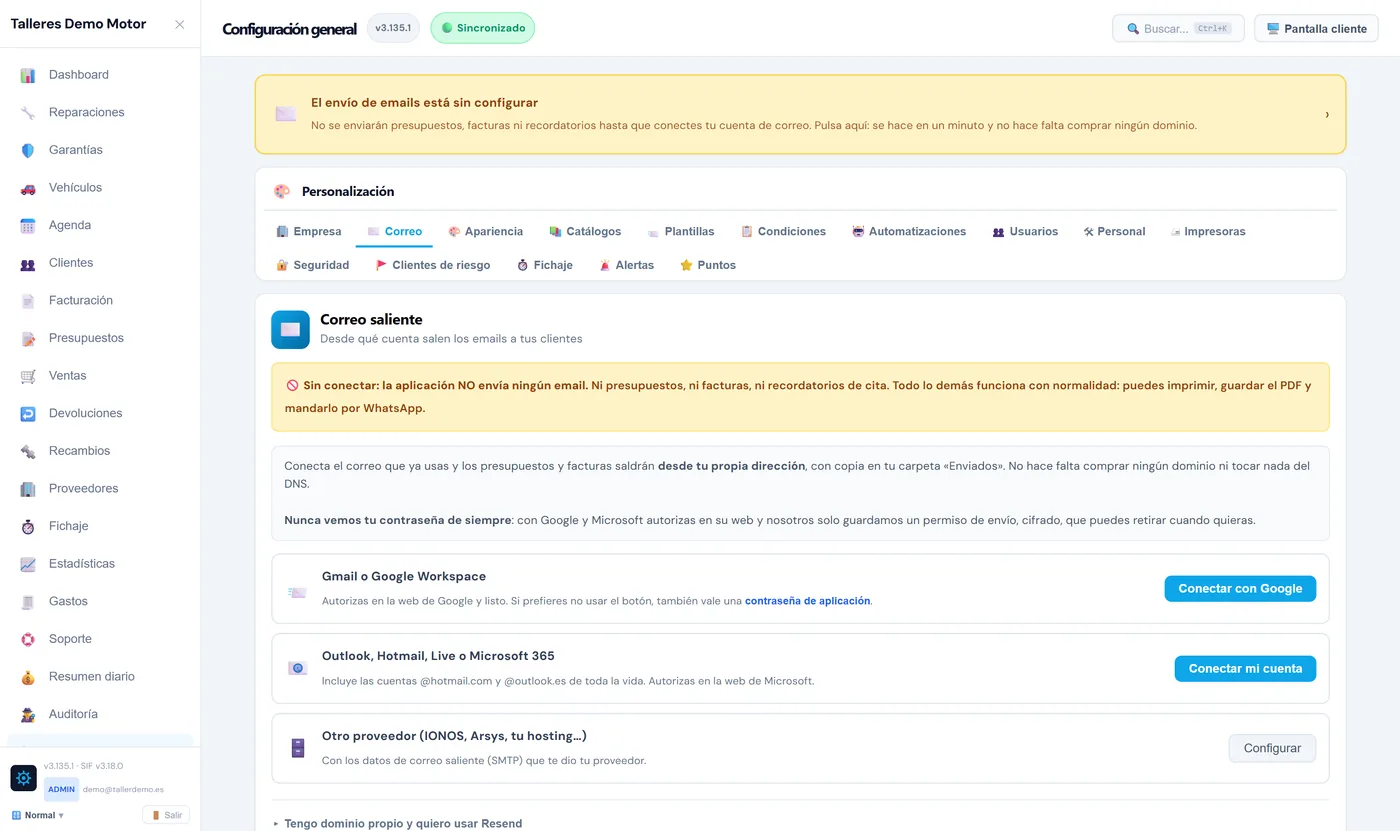Image resolution: width=1400 pixels, height=831 pixels.
Task: Open the Puntos tab
Action: 708,266
